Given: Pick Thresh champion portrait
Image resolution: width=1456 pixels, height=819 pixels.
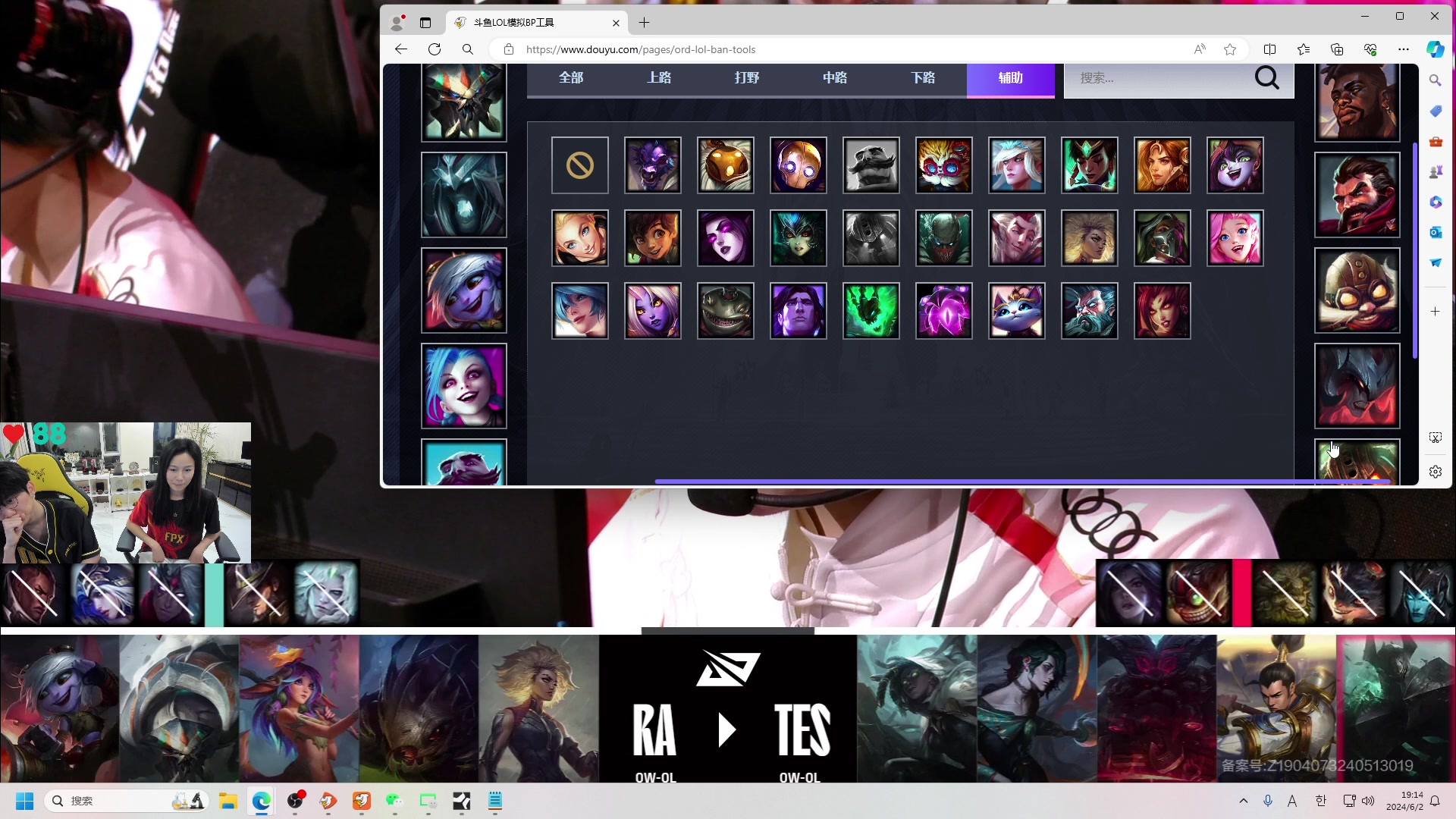Looking at the screenshot, I should coord(871,311).
